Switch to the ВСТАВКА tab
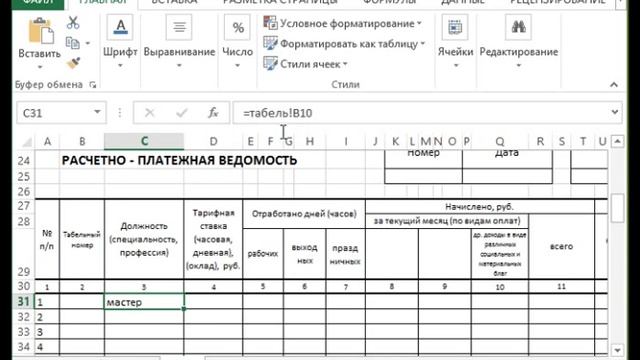This screenshot has width=640, height=360. coord(174,2)
